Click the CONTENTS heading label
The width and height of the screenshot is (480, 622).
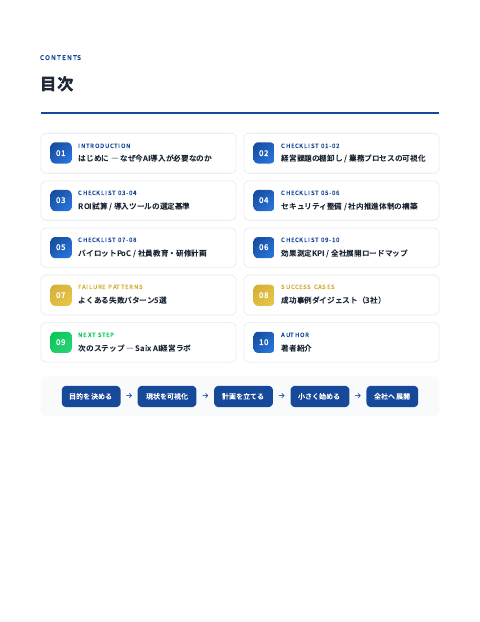coord(61,58)
